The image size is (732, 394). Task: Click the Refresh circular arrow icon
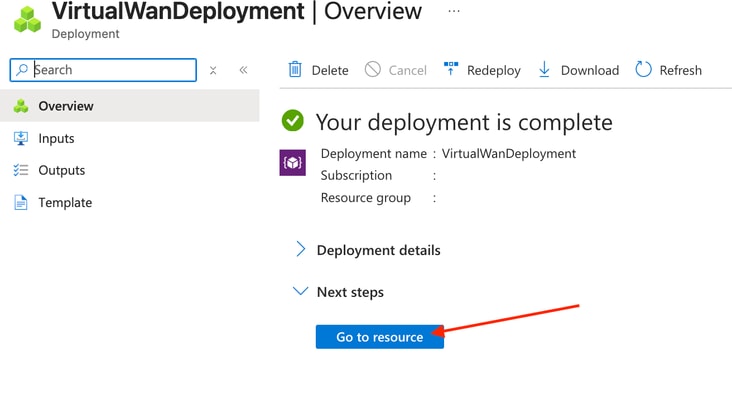point(643,69)
